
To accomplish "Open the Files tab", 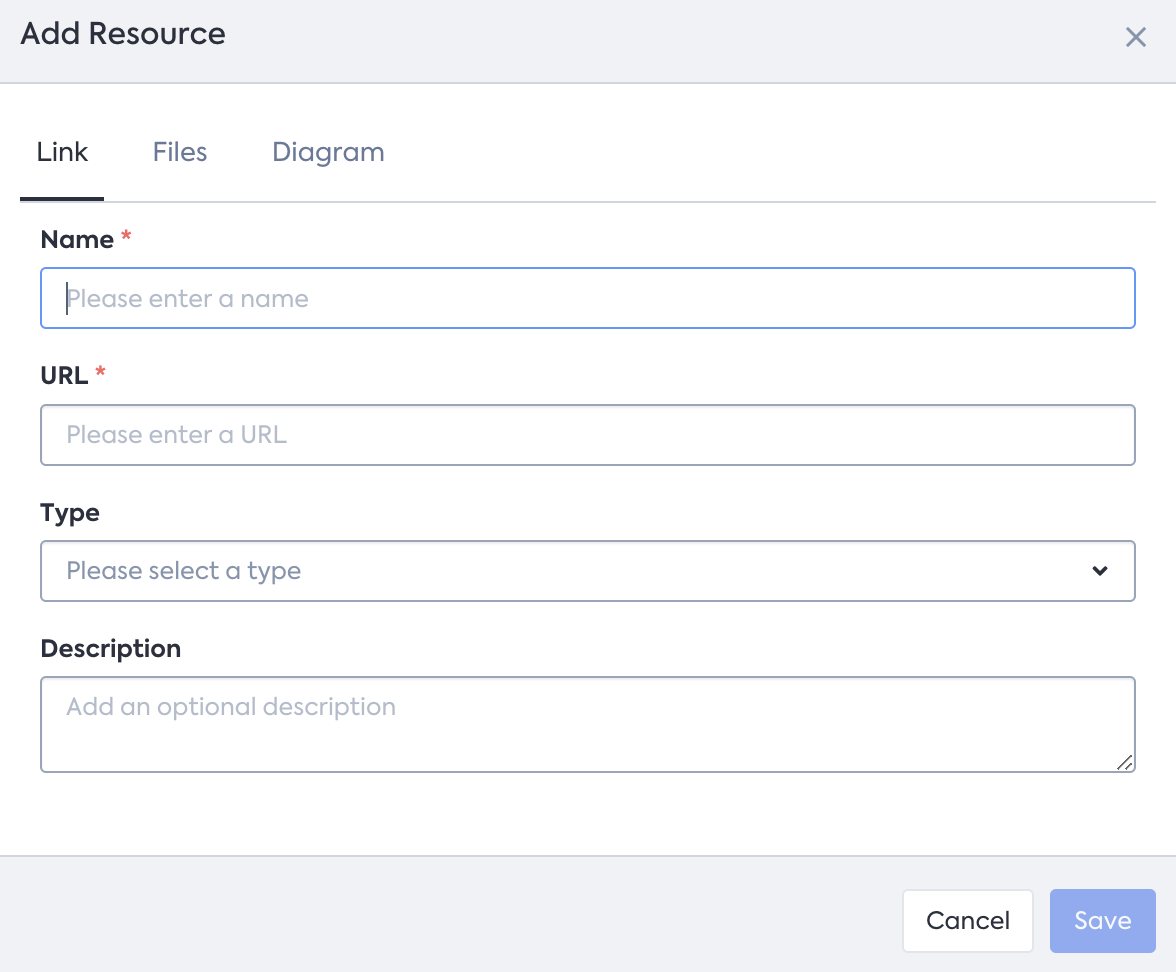I will tap(180, 152).
